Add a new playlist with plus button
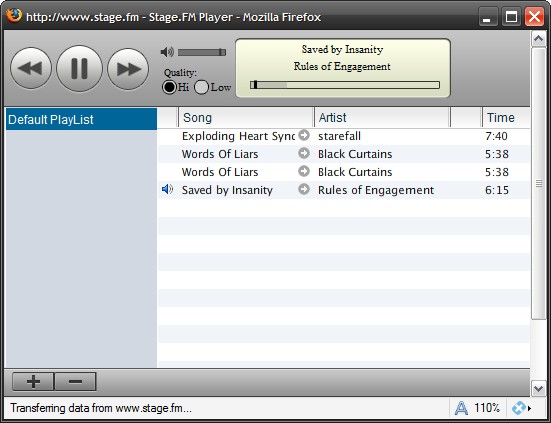Image resolution: width=551 pixels, height=423 pixels. coord(33,382)
